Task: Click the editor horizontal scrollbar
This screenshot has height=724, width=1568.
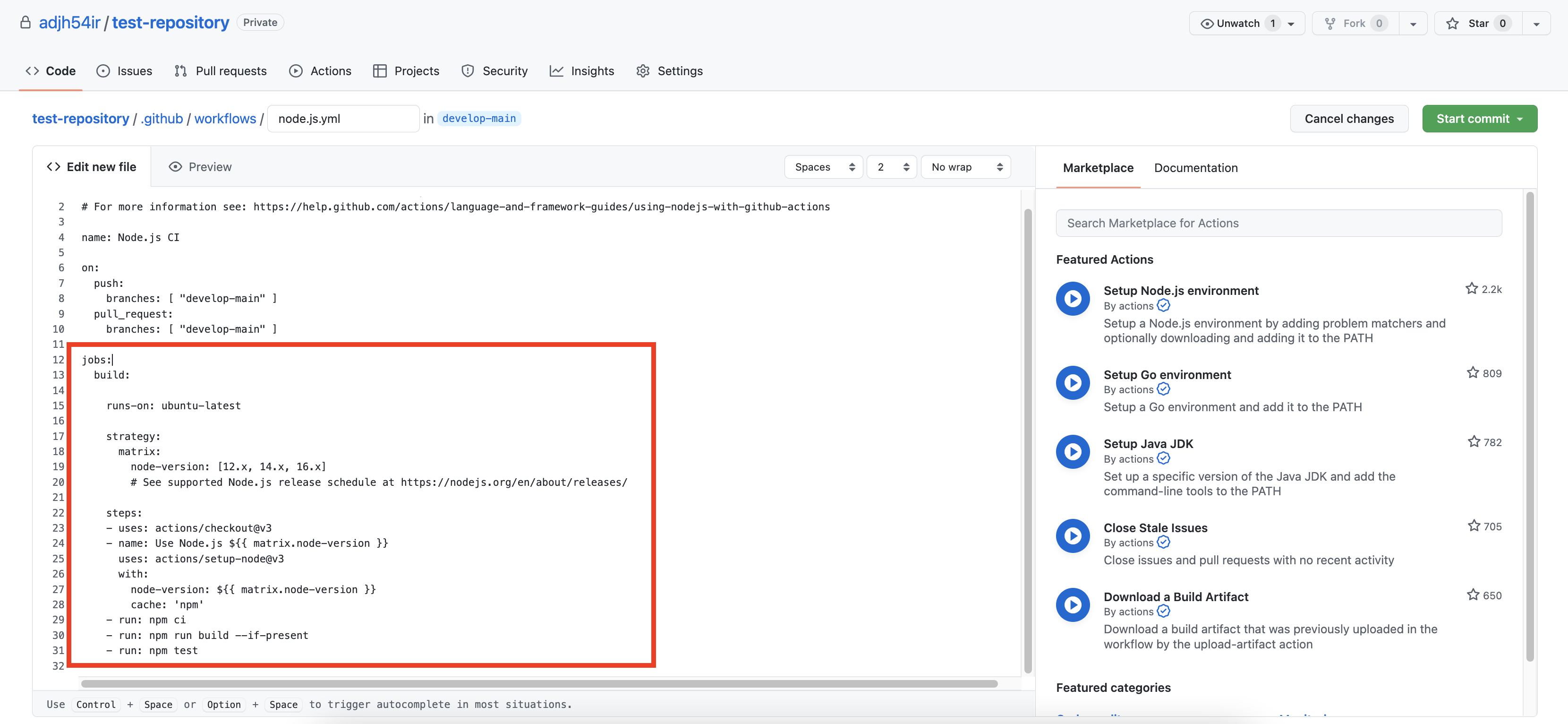Action: (539, 684)
